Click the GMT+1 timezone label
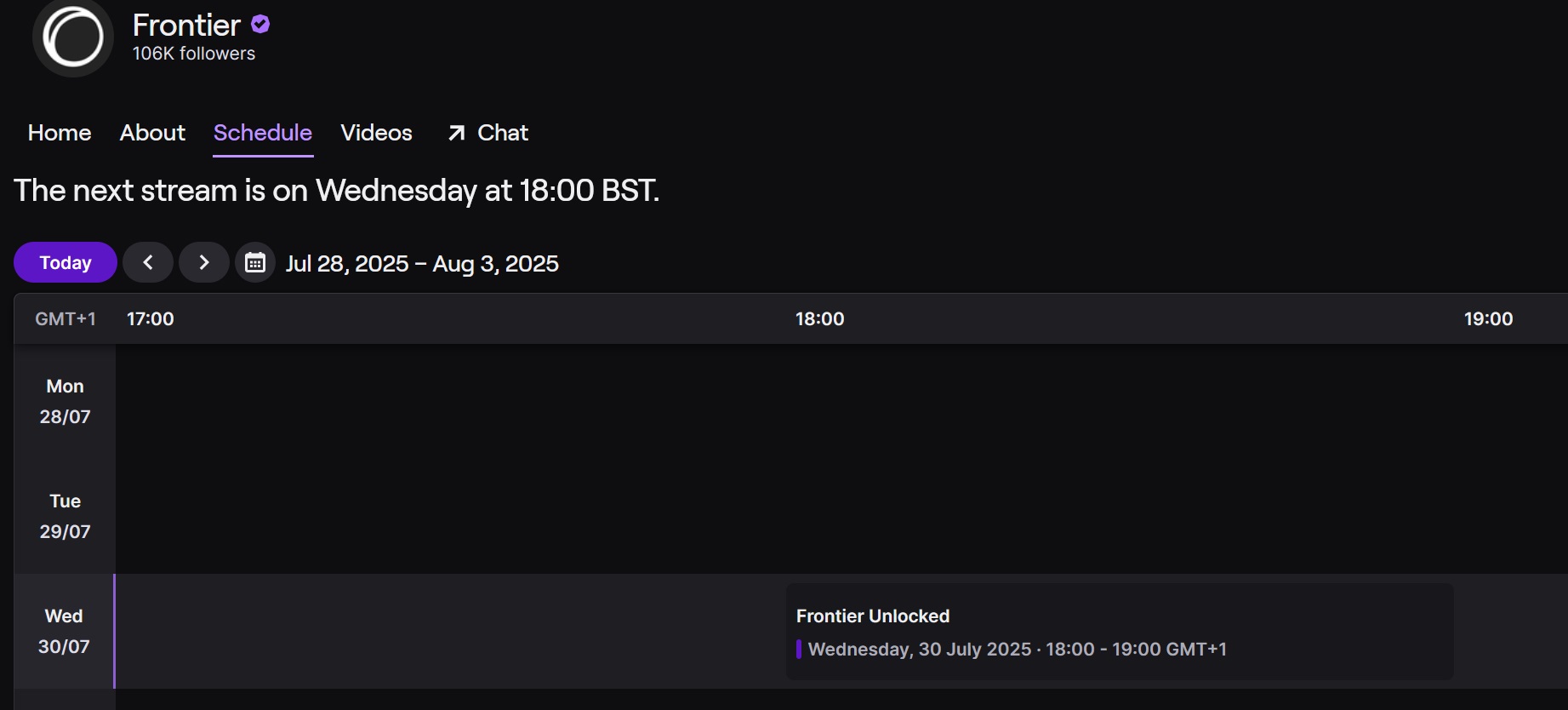This screenshot has width=1568, height=710. click(66, 319)
